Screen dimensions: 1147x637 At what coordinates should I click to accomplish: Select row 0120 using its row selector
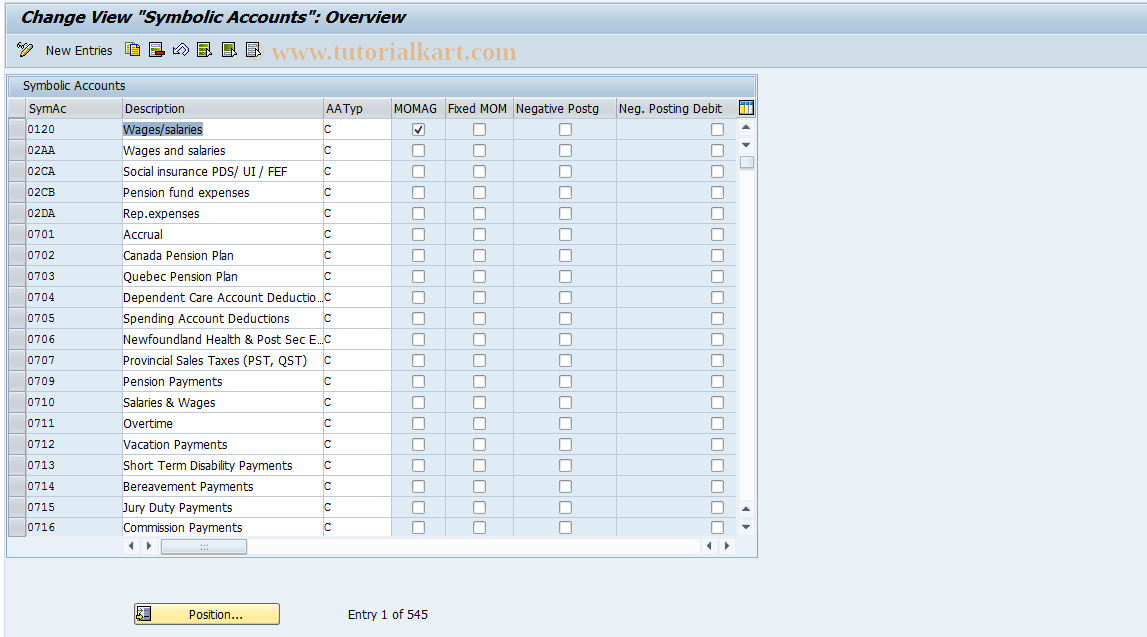[x=17, y=129]
